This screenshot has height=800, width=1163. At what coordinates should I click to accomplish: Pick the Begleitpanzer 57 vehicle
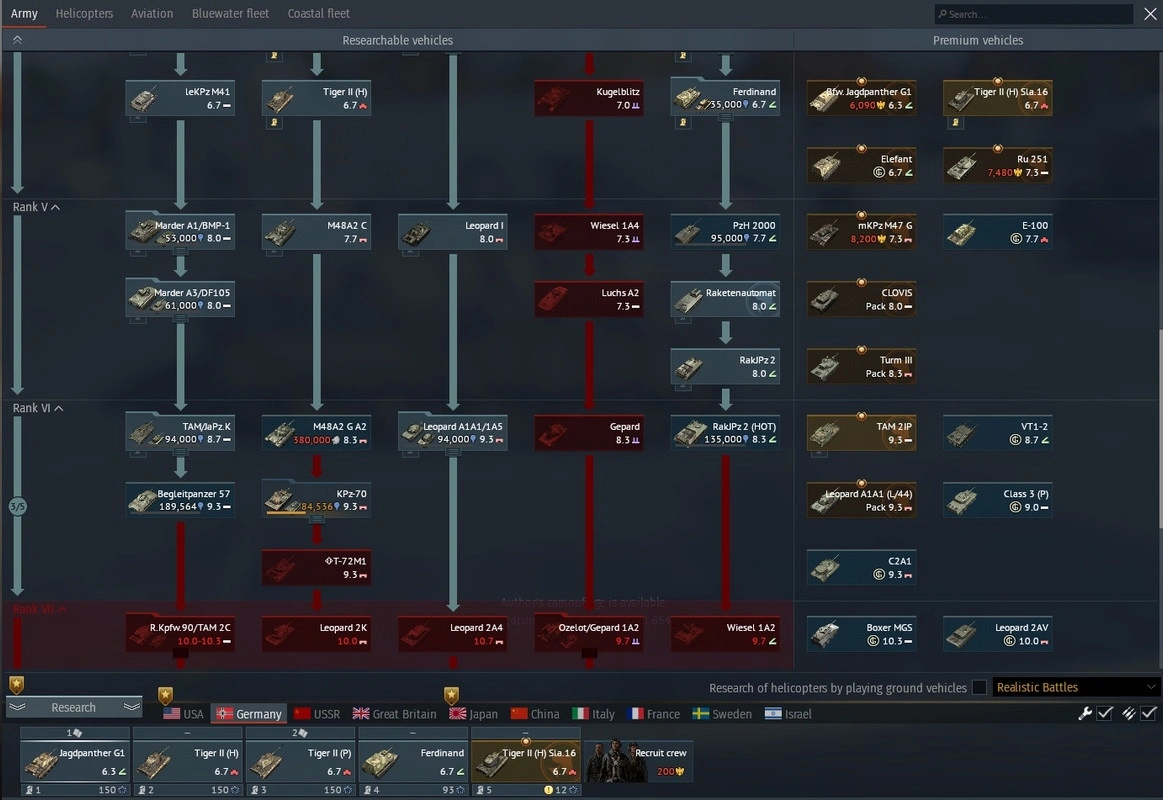click(x=181, y=500)
